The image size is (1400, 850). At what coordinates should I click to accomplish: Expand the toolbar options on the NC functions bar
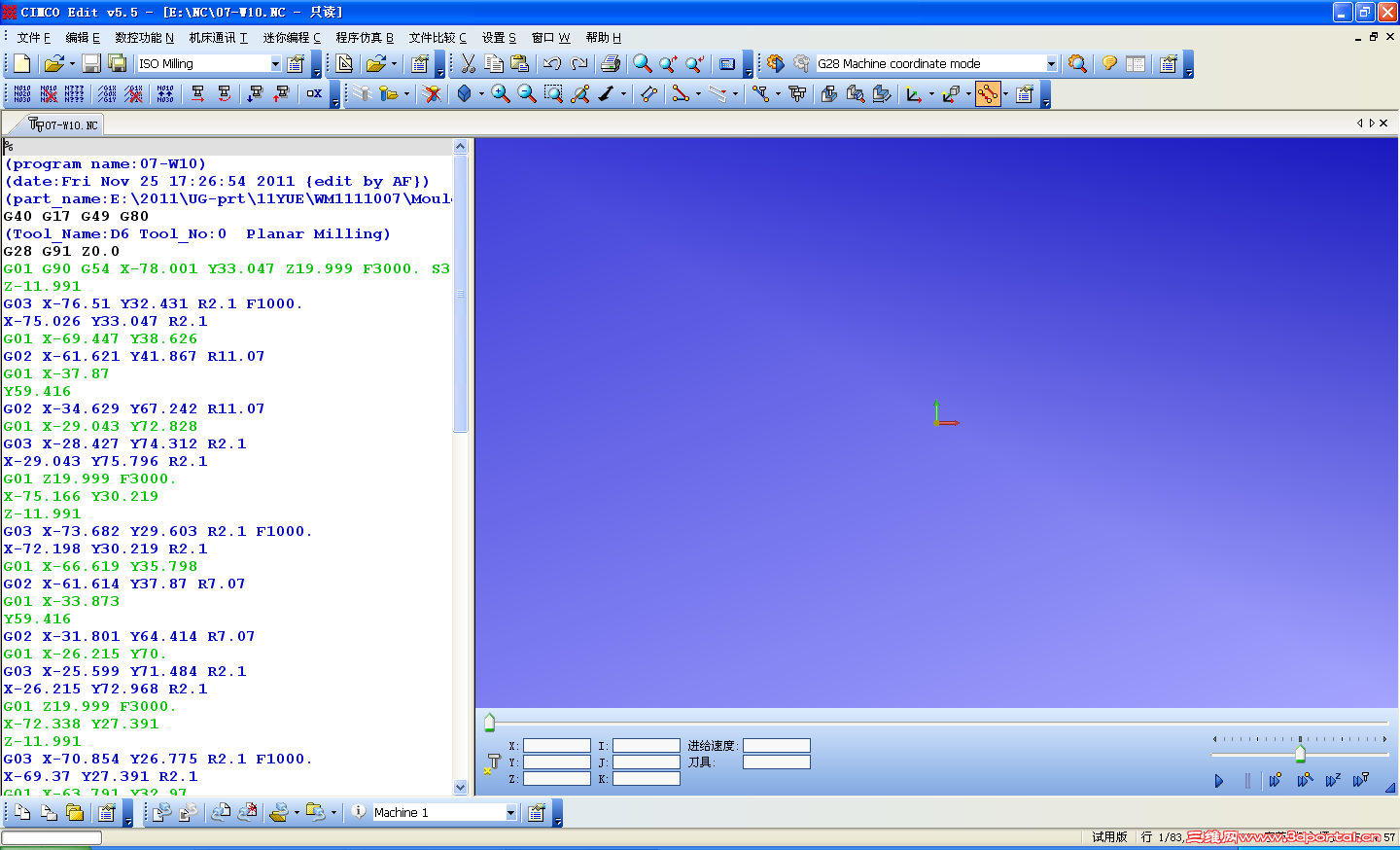coord(335,95)
